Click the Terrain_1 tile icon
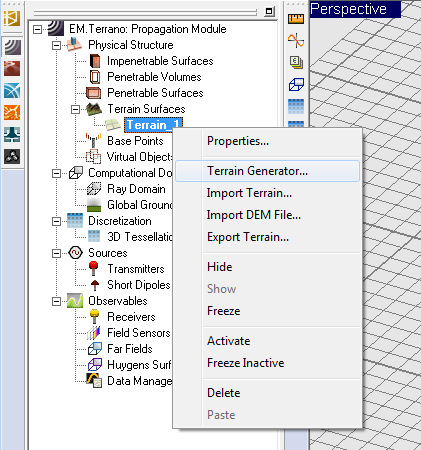 [x=113, y=125]
